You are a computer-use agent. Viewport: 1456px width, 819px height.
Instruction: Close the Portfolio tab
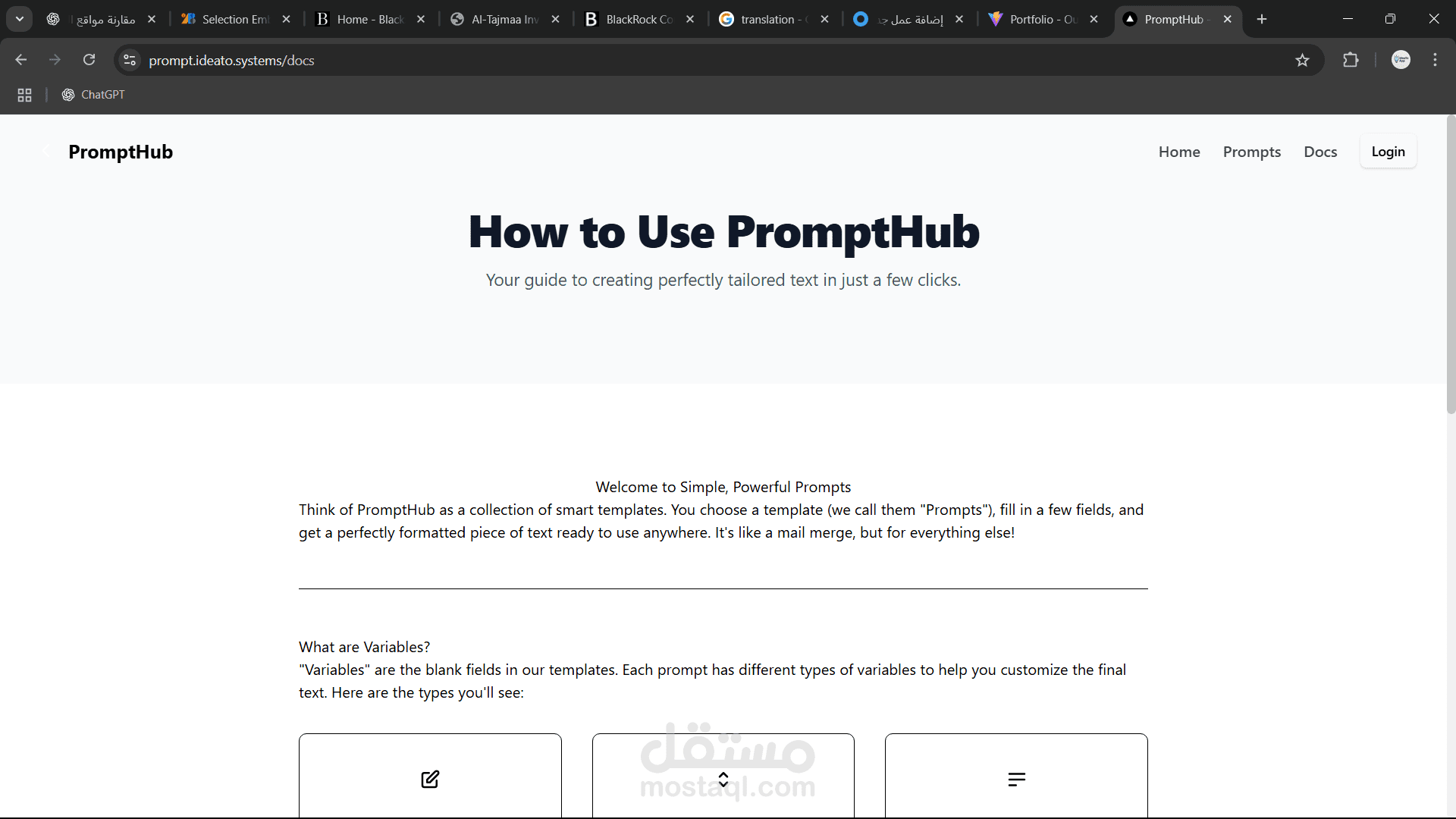point(1094,19)
